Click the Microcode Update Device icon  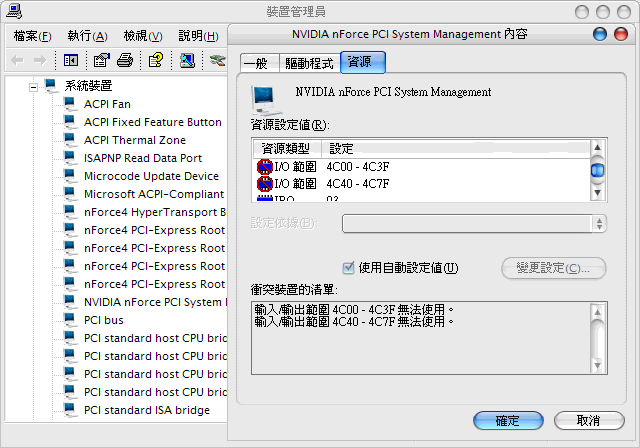(x=71, y=176)
